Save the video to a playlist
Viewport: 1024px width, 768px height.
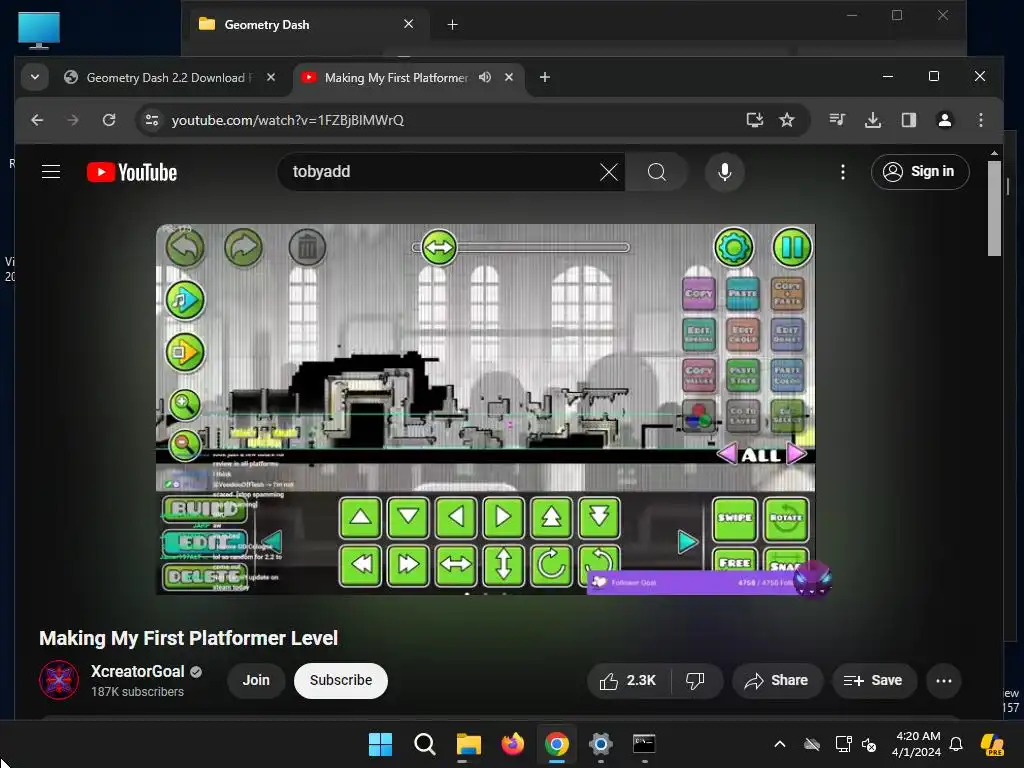[873, 681]
